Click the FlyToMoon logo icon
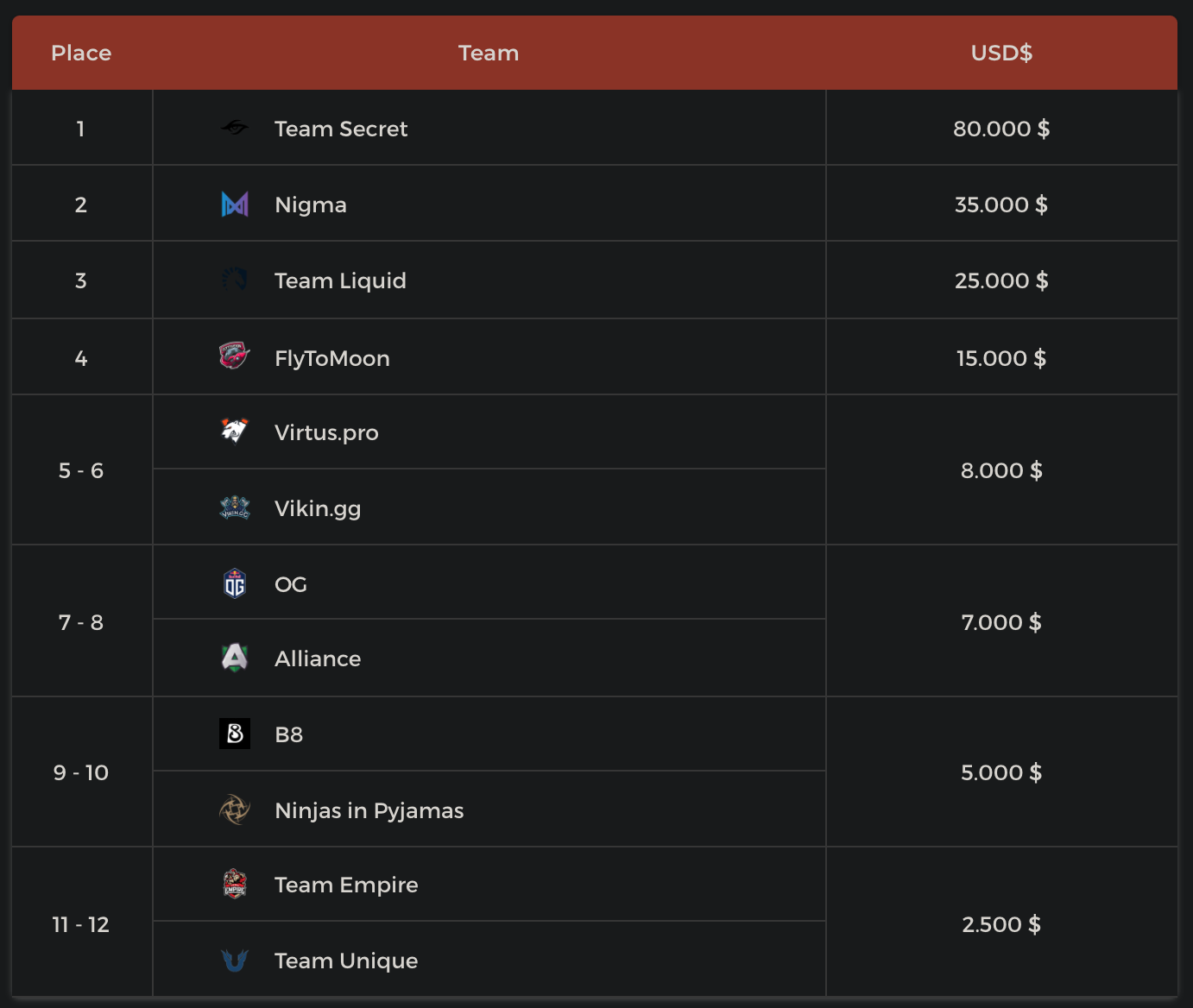This screenshot has height=1008, width=1193. point(234,356)
